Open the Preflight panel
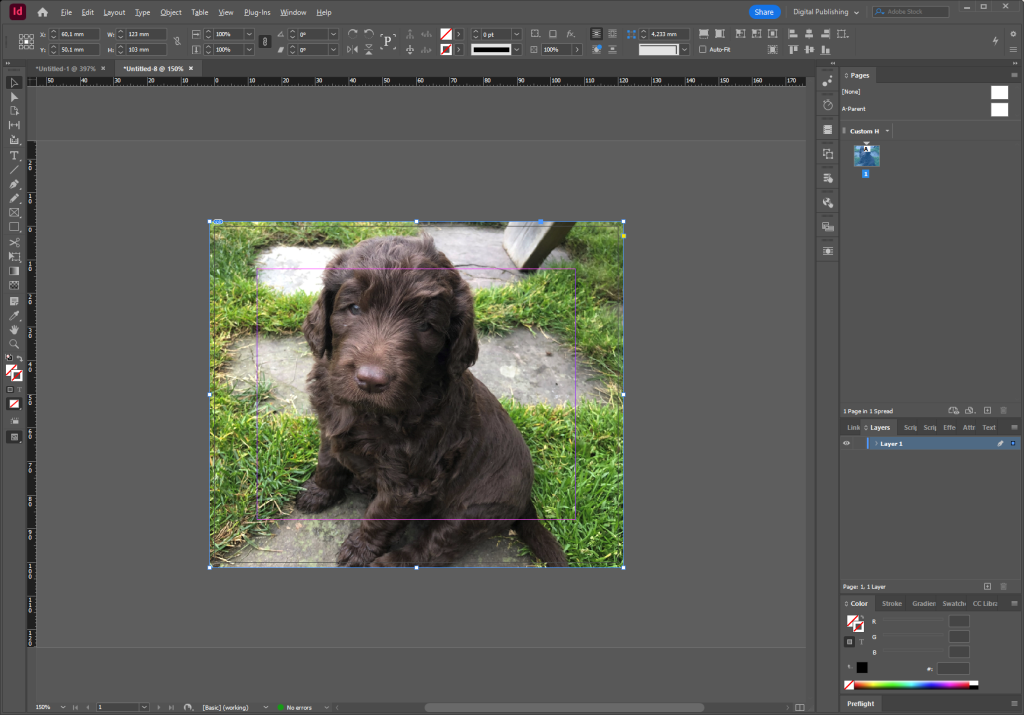The image size is (1024, 715). point(860,704)
